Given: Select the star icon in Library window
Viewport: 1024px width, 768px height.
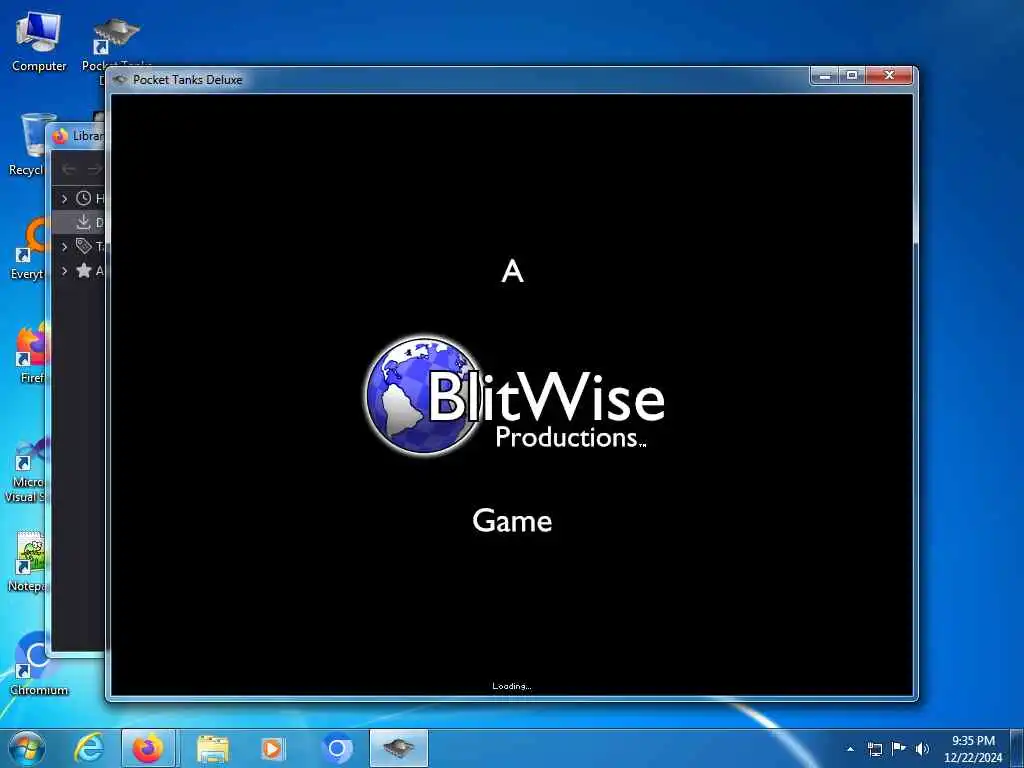Looking at the screenshot, I should (84, 270).
